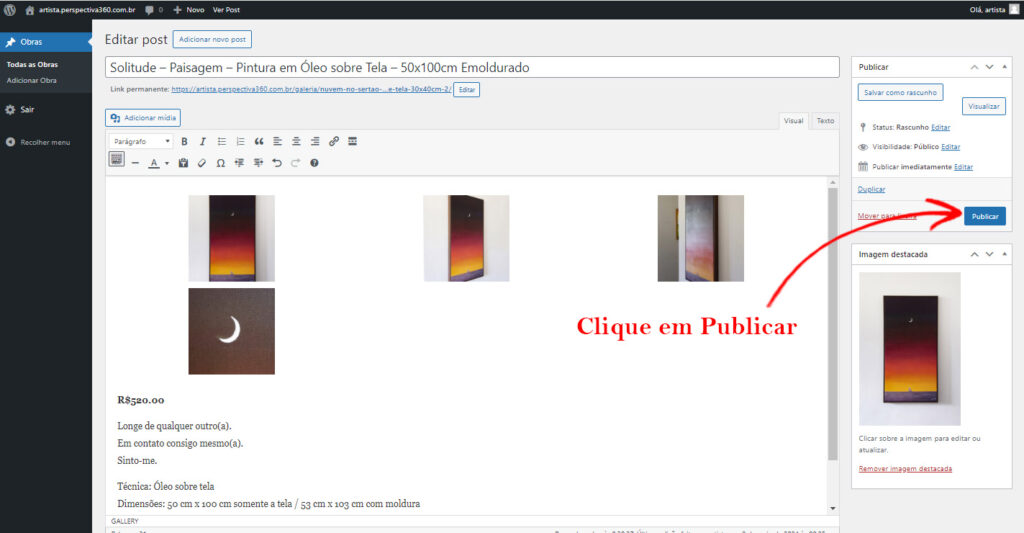The image size is (1024, 533).
Task: Click the blue Publicar button
Action: 985,216
